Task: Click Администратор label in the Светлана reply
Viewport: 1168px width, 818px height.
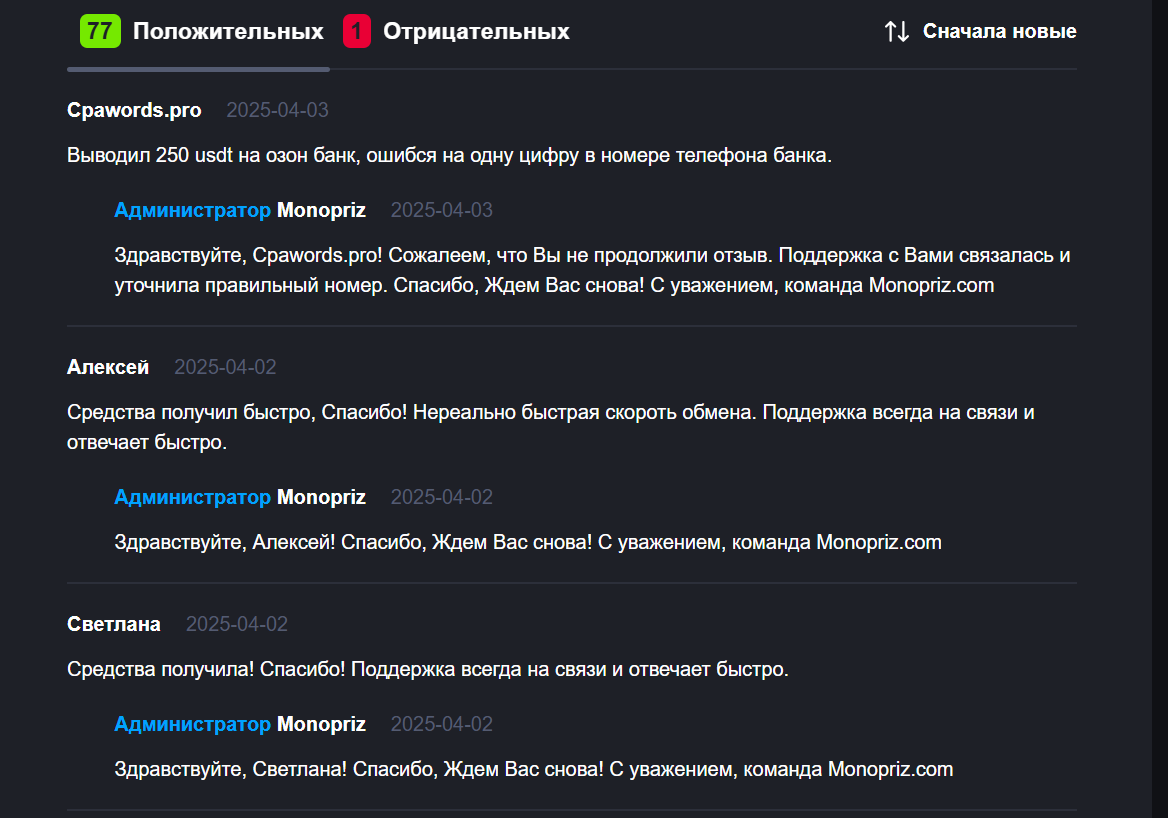Action: 192,724
